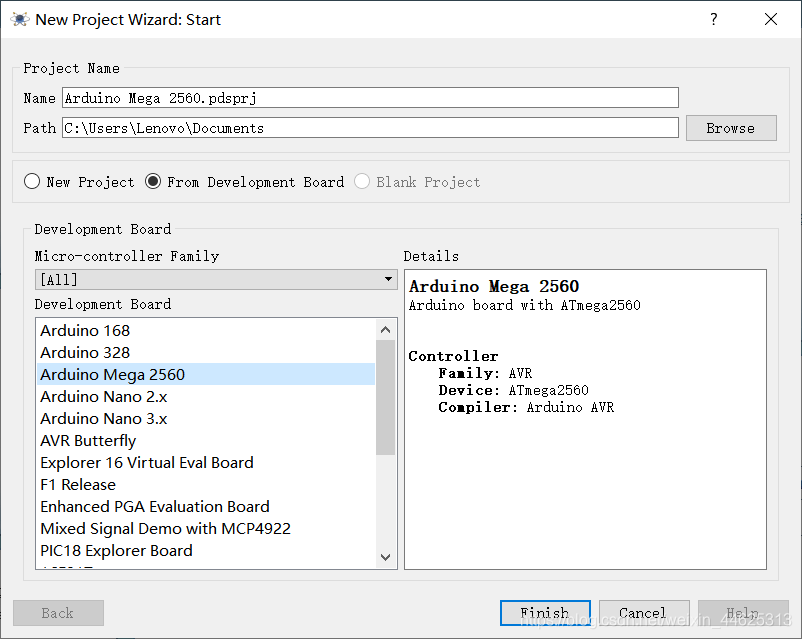Click the project Name input field
This screenshot has width=802, height=639.
tap(370, 97)
